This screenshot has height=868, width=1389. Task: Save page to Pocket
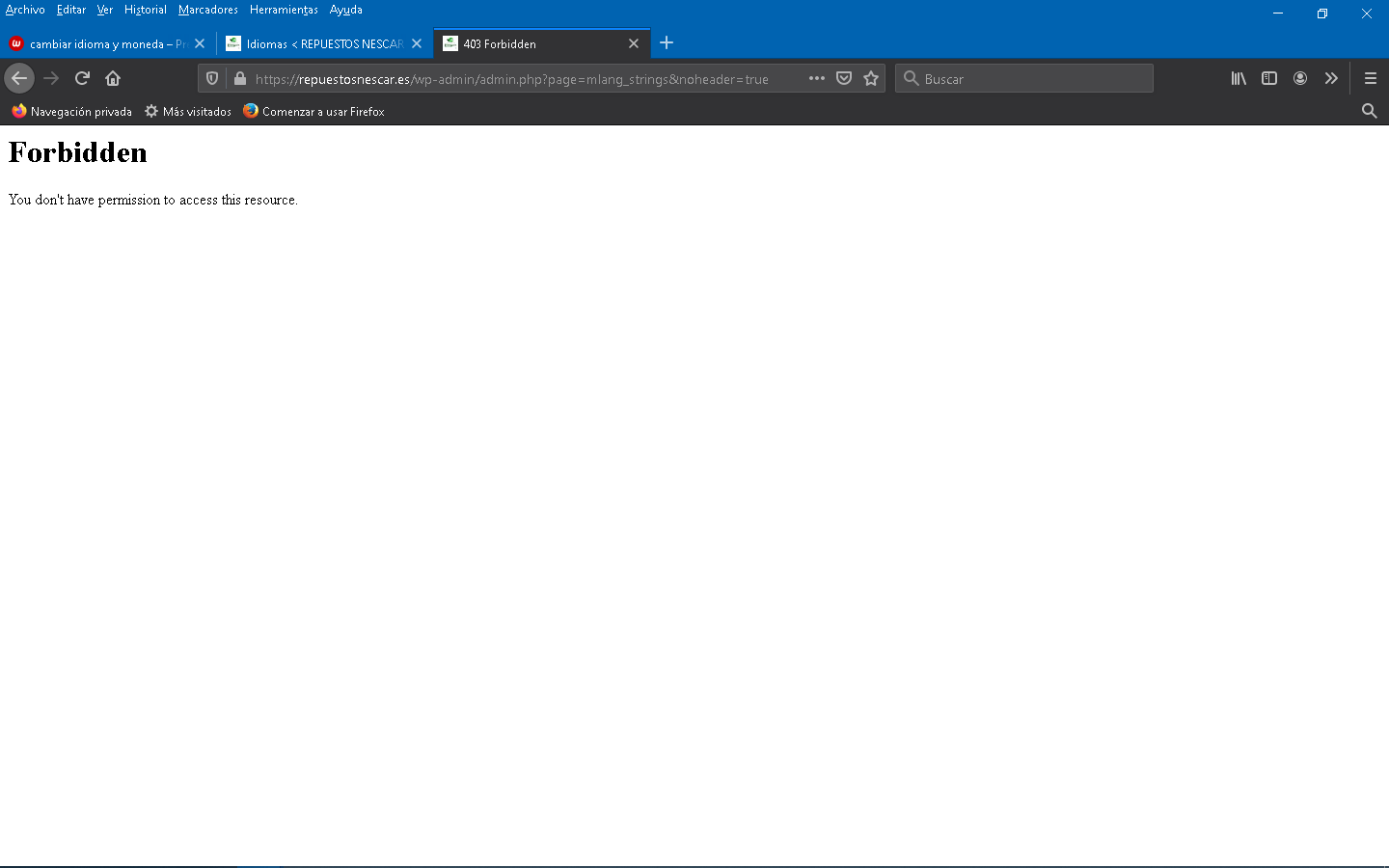click(844, 78)
